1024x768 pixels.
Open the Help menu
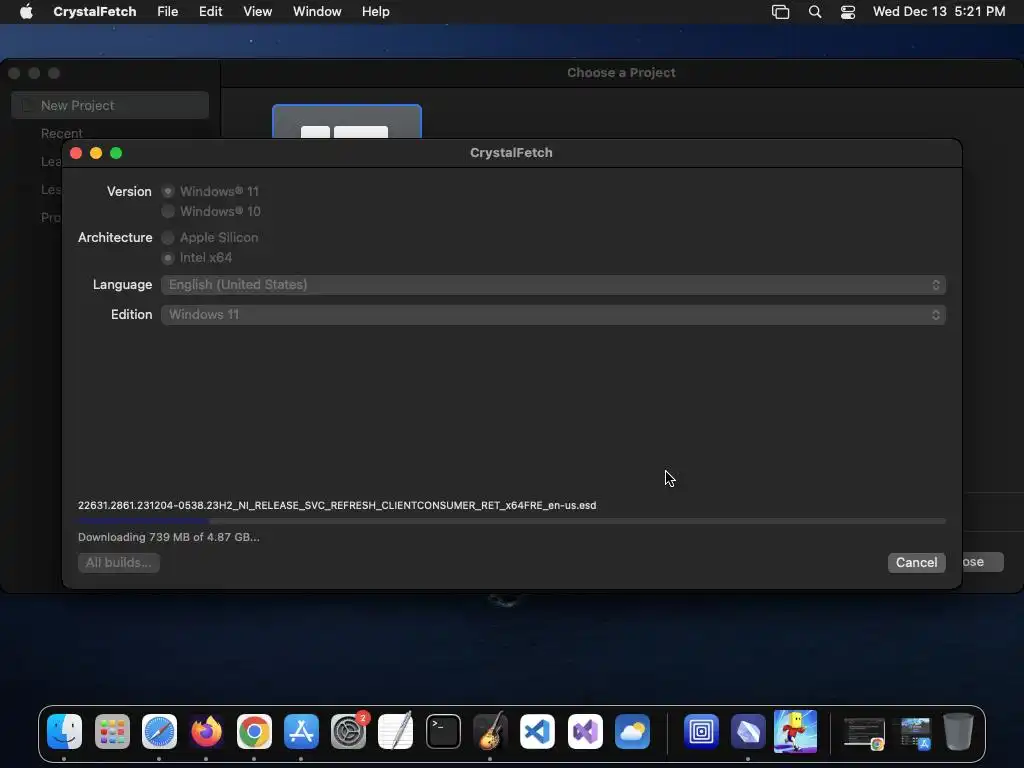(376, 12)
